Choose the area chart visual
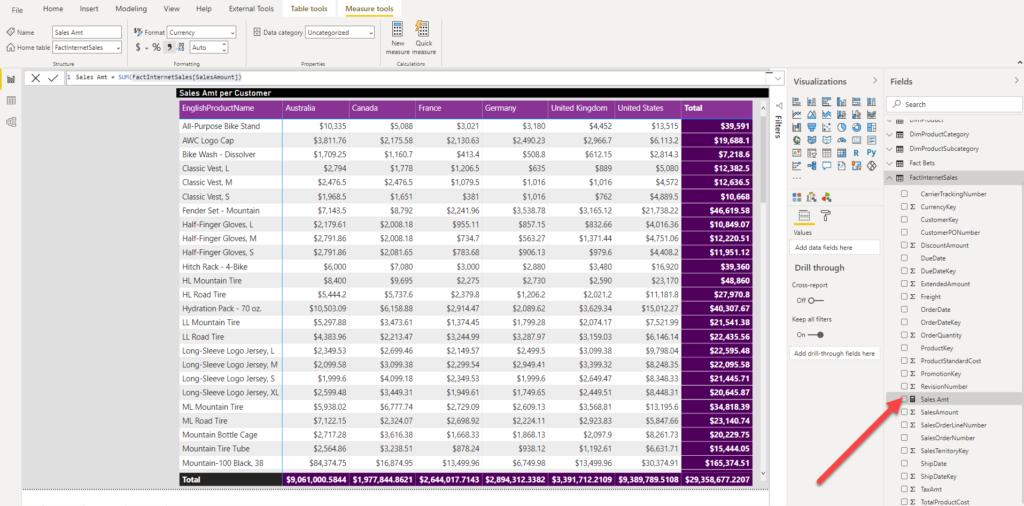The width and height of the screenshot is (1024, 506). [x=812, y=114]
